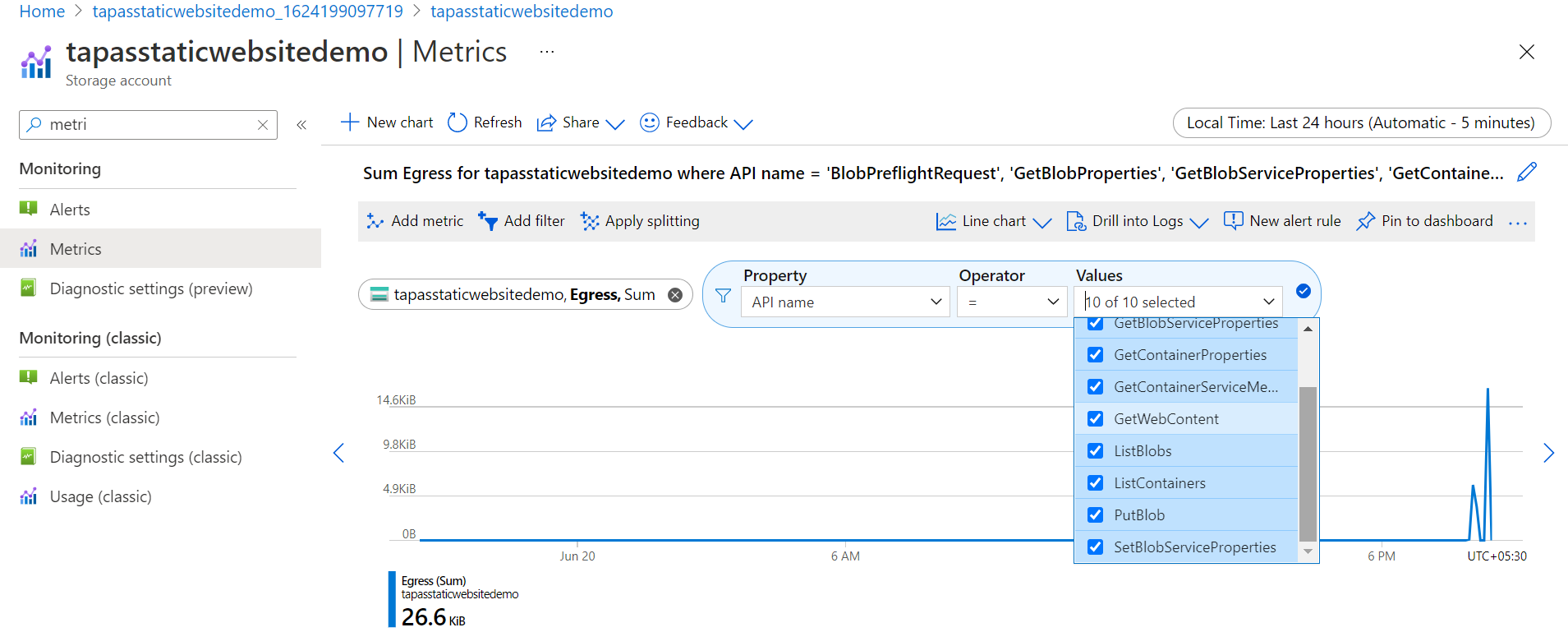Image resolution: width=1568 pixels, height=632 pixels.
Task: Click the Add metric icon
Action: coord(375,221)
